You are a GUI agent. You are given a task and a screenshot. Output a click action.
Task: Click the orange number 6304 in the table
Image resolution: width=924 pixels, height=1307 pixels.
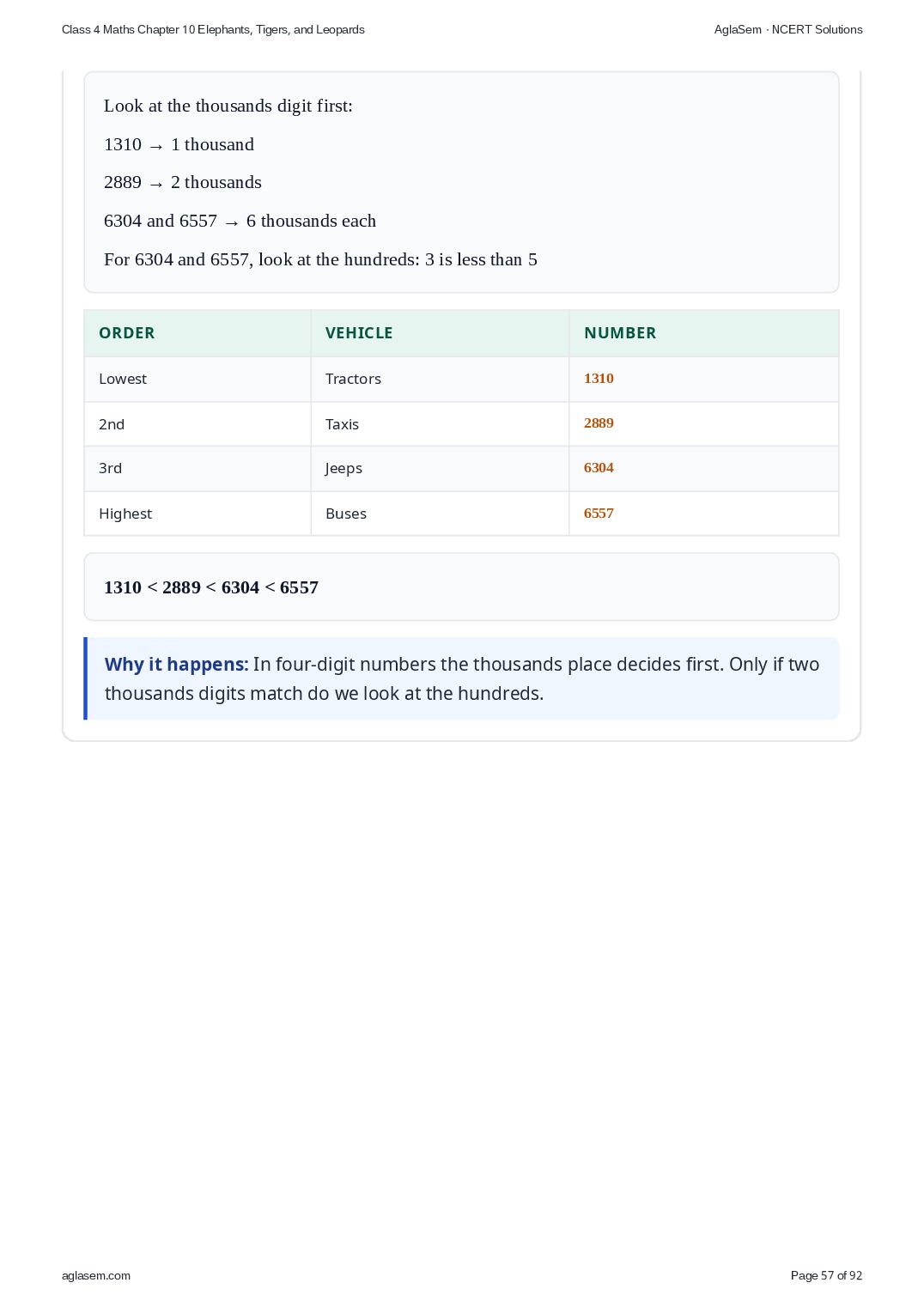click(x=599, y=468)
